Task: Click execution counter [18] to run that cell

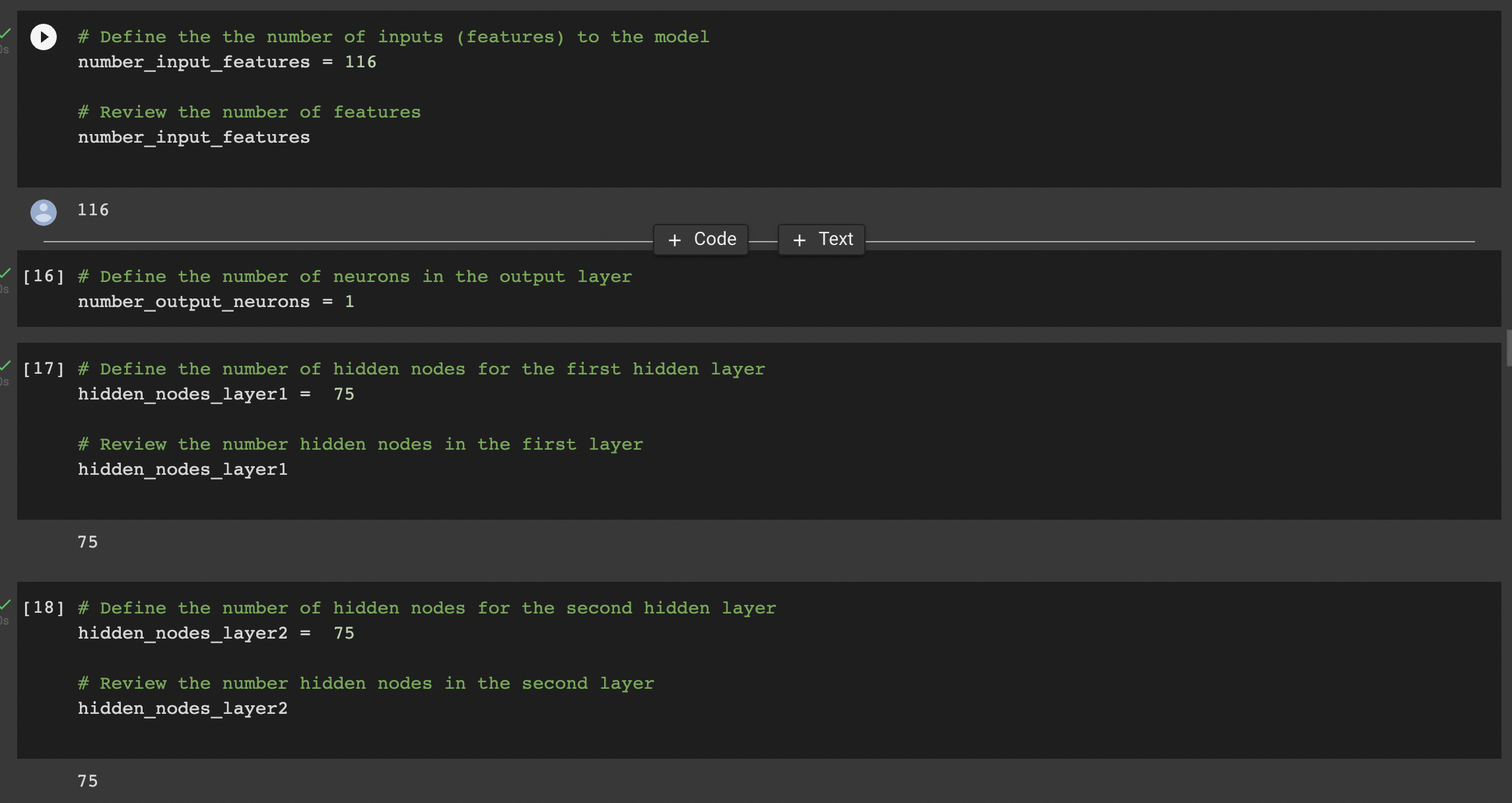Action: (43, 608)
